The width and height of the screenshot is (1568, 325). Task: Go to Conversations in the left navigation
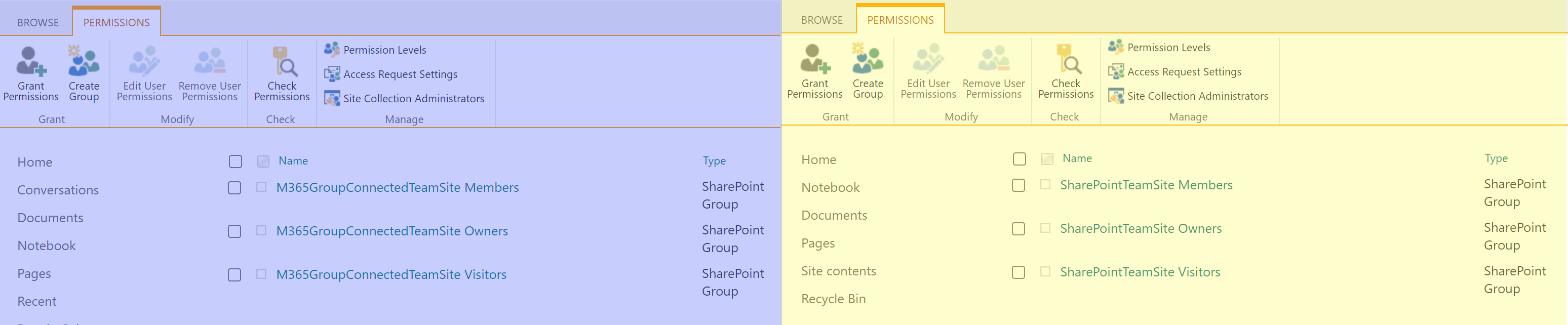click(x=58, y=190)
